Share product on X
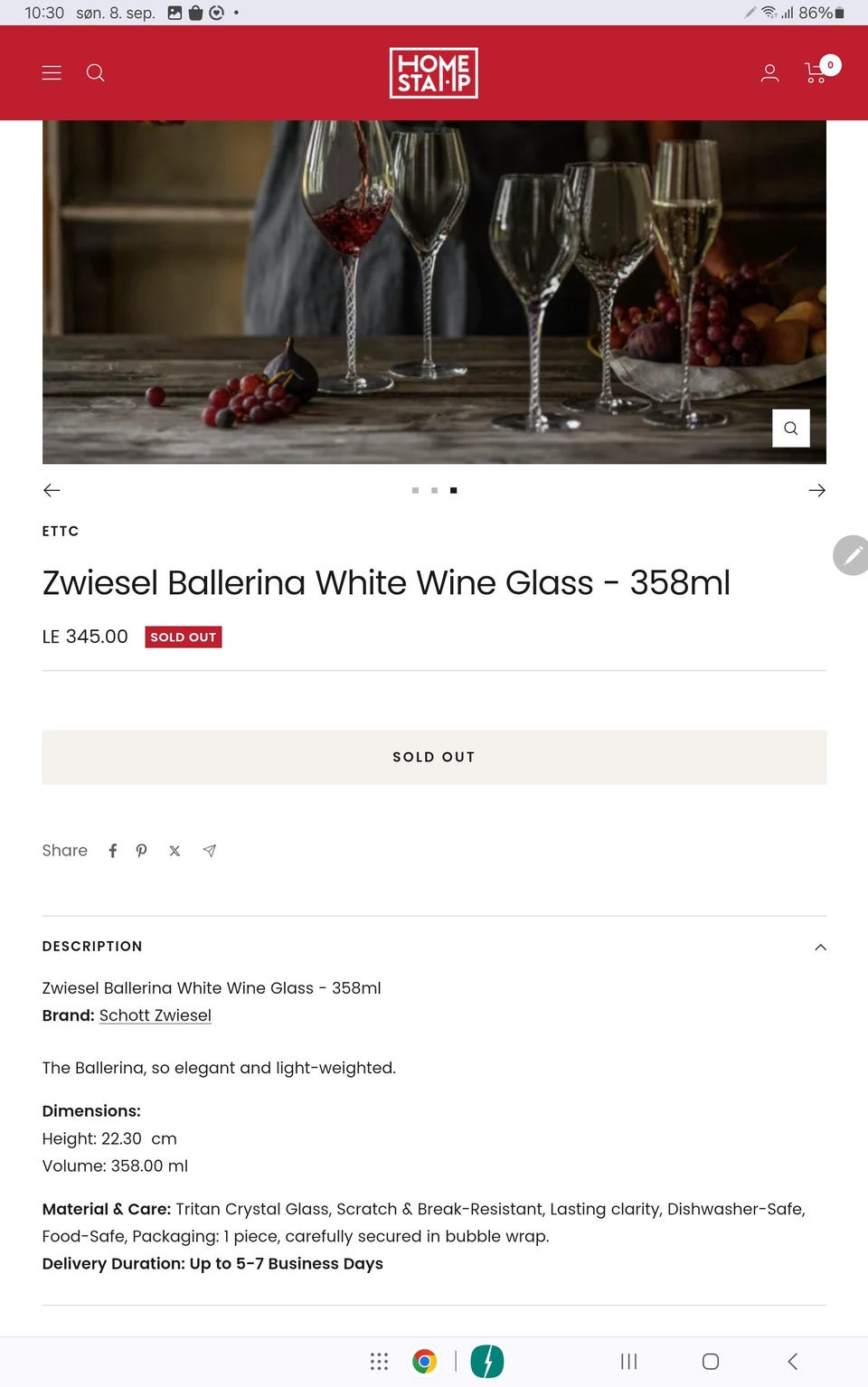868x1387 pixels. (174, 851)
